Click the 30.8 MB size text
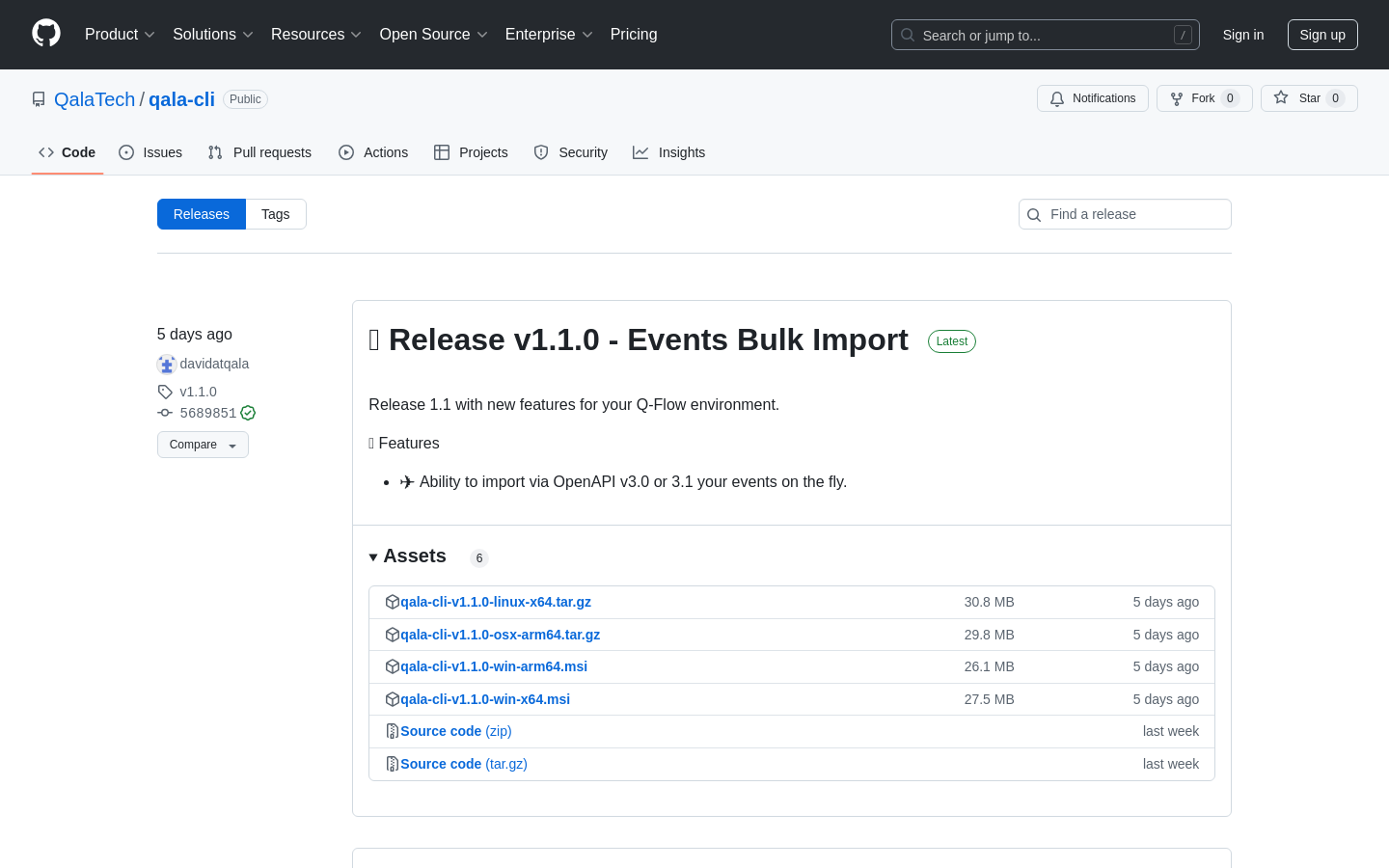 (x=990, y=602)
